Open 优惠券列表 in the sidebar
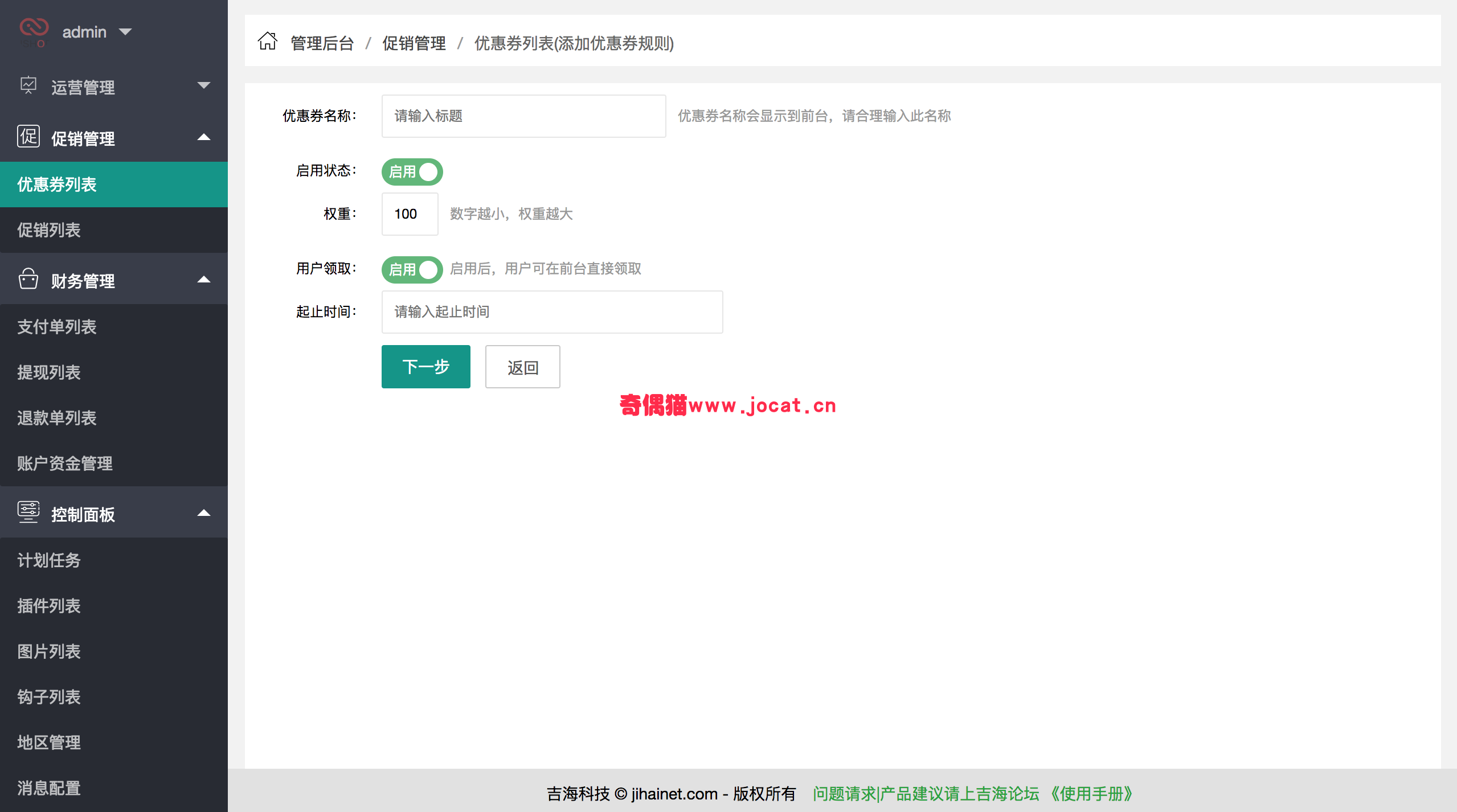The image size is (1457, 812). tap(114, 184)
